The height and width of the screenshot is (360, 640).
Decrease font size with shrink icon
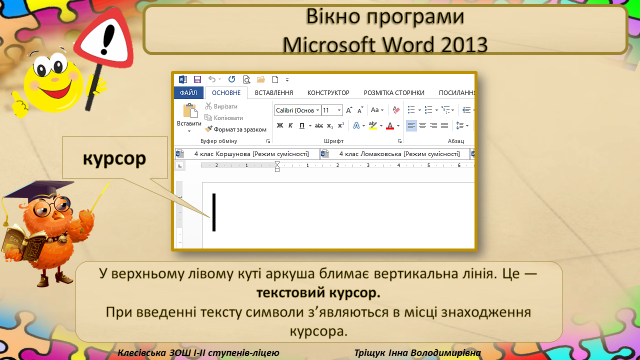pyautogui.click(x=360, y=110)
